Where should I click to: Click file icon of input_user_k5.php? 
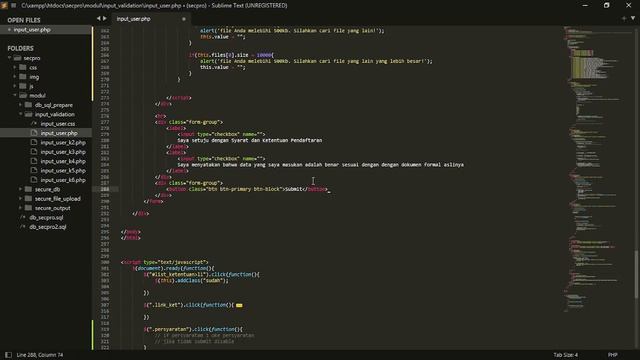click(x=34, y=171)
